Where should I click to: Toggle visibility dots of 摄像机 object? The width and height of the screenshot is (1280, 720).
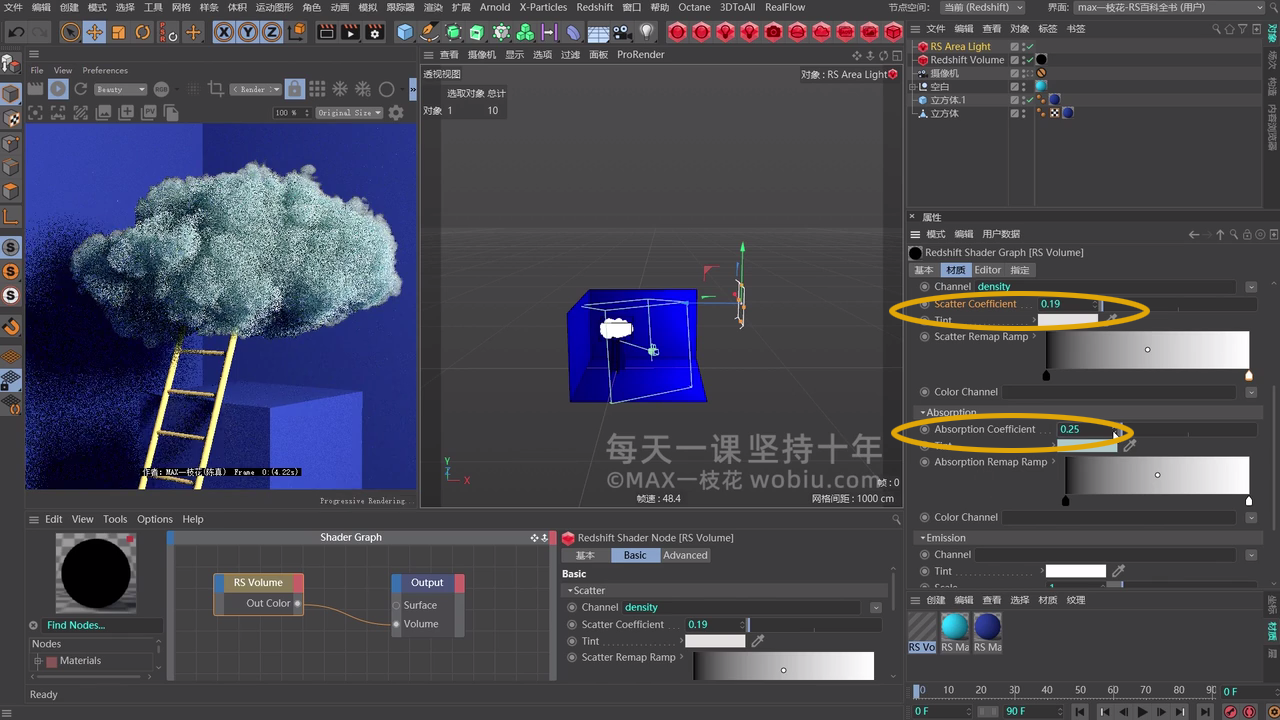click(x=1025, y=73)
